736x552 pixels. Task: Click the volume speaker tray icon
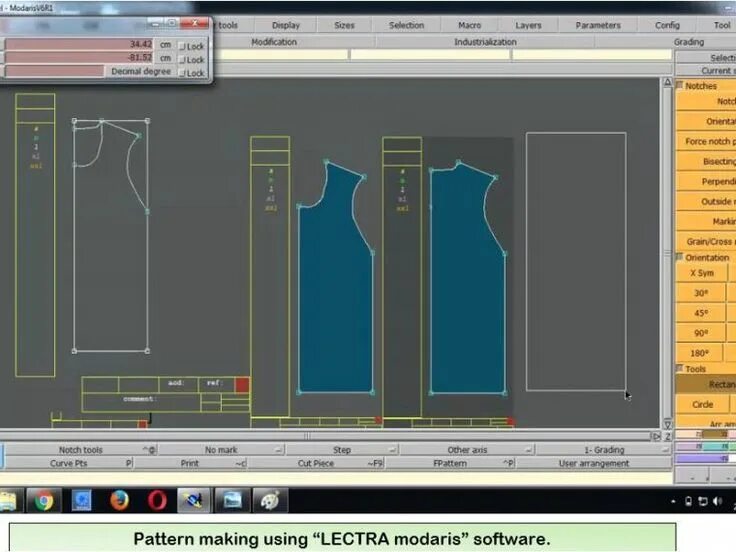point(717,501)
